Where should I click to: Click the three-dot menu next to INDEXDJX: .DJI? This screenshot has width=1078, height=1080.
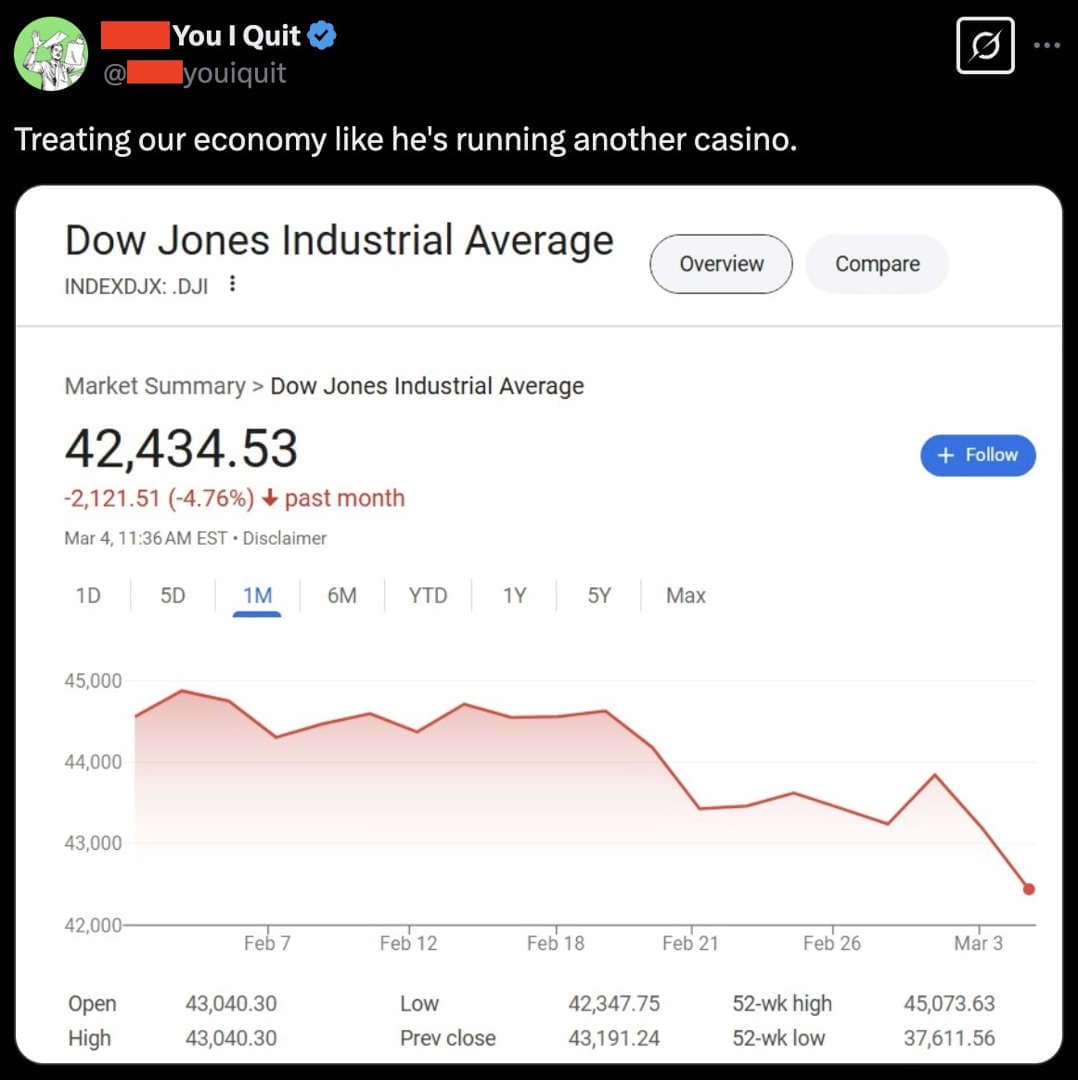pyautogui.click(x=232, y=284)
